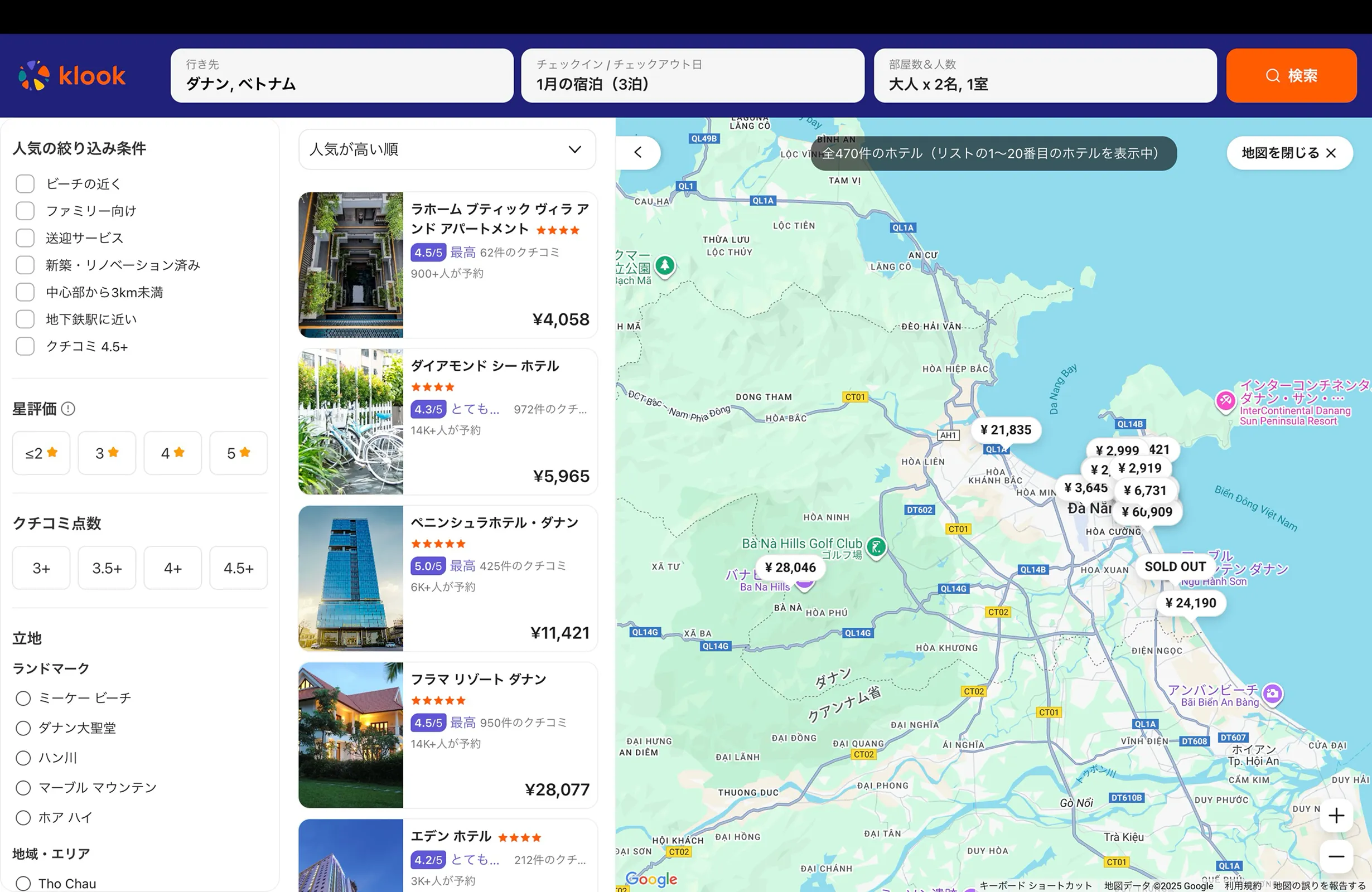The width and height of the screenshot is (1372, 892).
Task: Check the ビーチの近く filter
Action: pyautogui.click(x=25, y=184)
